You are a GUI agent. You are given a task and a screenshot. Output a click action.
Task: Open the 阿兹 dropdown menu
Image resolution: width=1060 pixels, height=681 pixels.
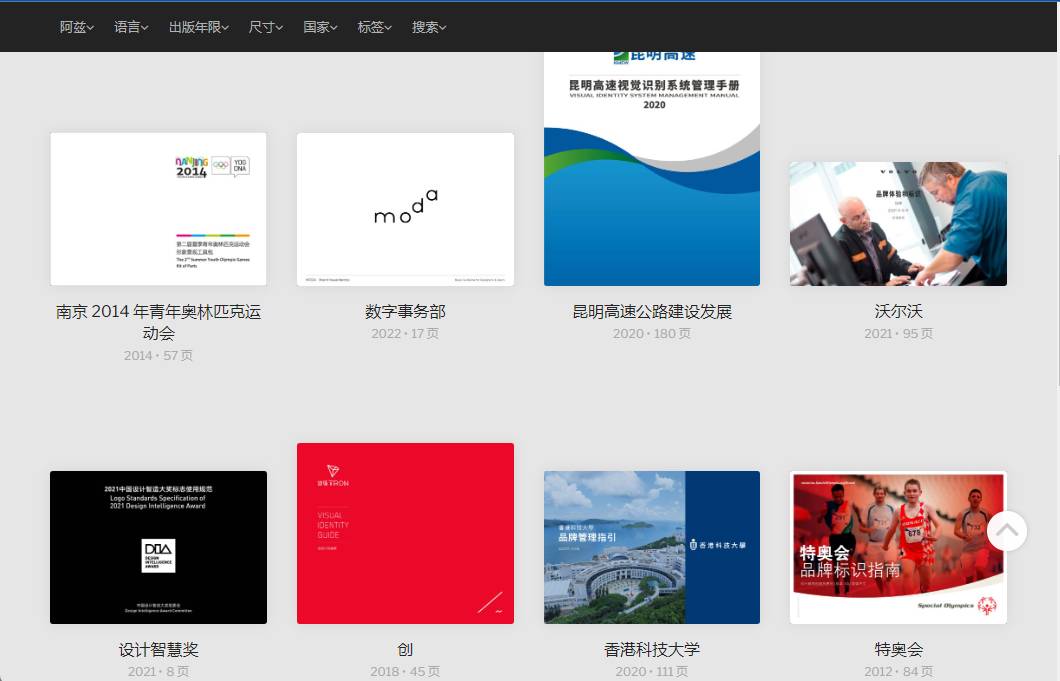tap(76, 27)
